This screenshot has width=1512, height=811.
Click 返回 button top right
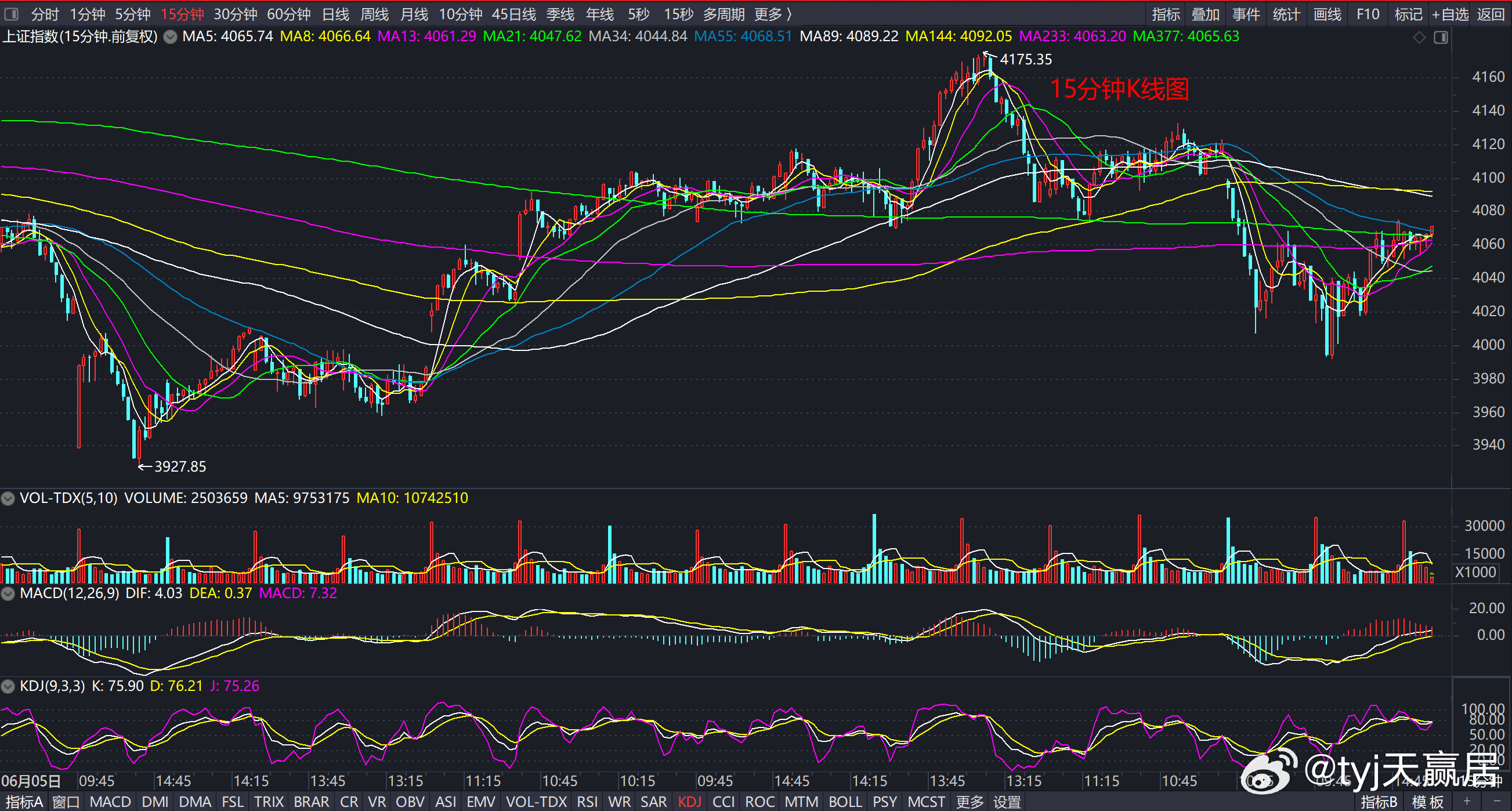tap(1491, 14)
